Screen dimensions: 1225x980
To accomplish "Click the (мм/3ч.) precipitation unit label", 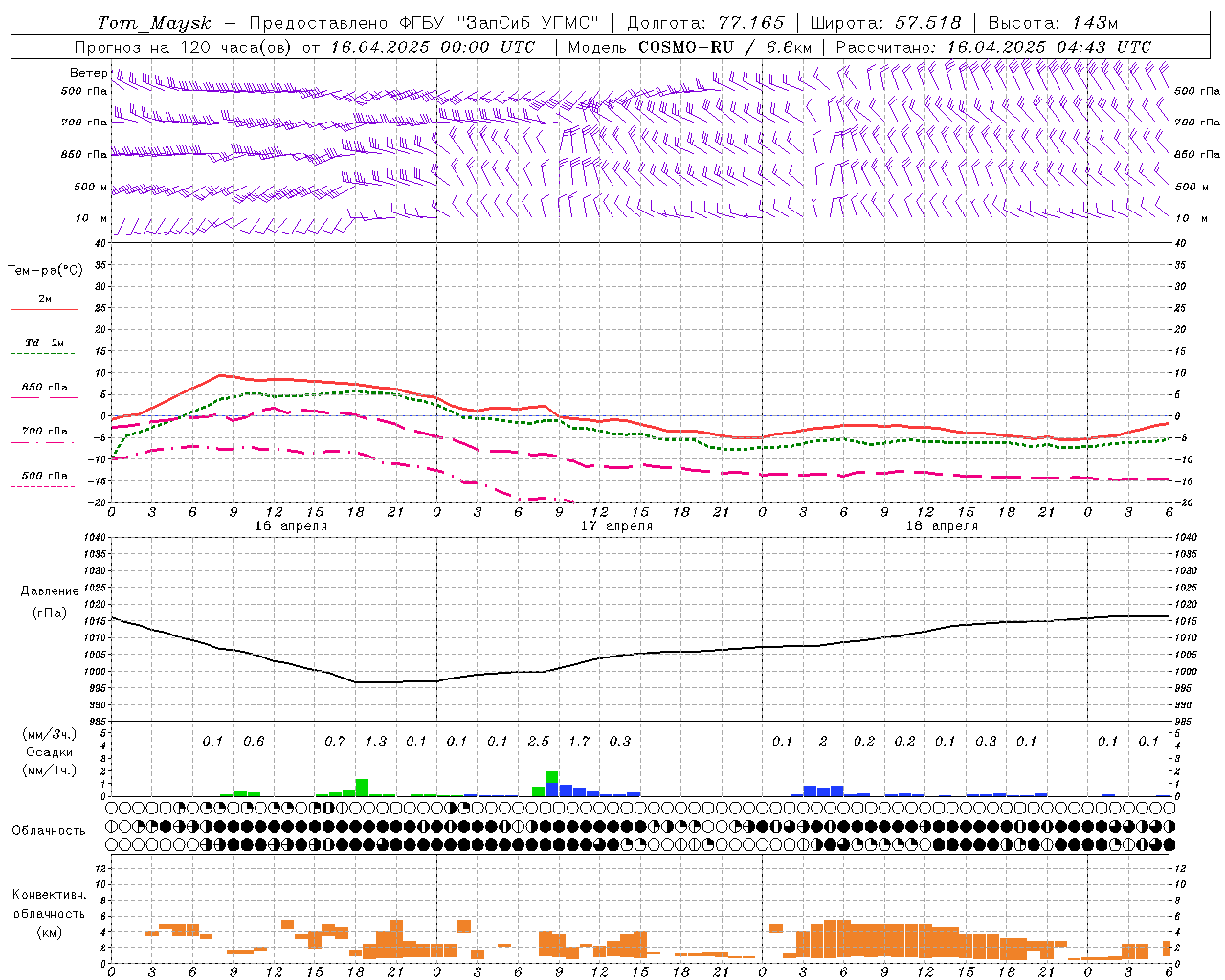I will (50, 734).
